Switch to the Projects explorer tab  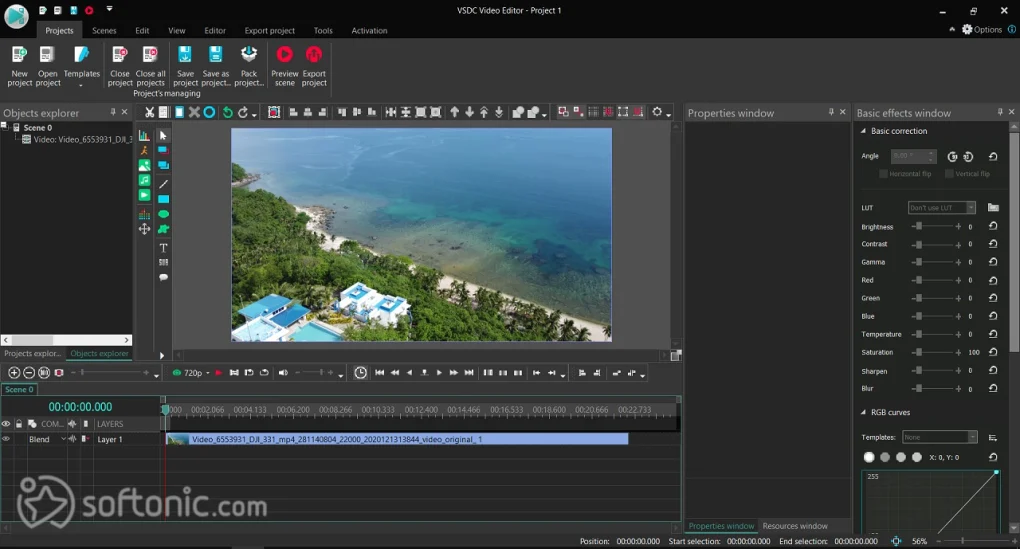click(33, 354)
